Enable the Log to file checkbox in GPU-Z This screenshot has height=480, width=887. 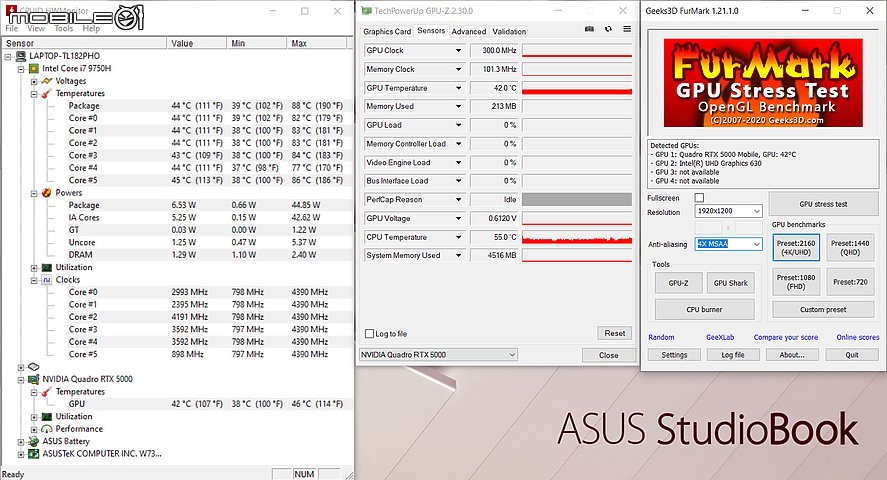(x=369, y=334)
